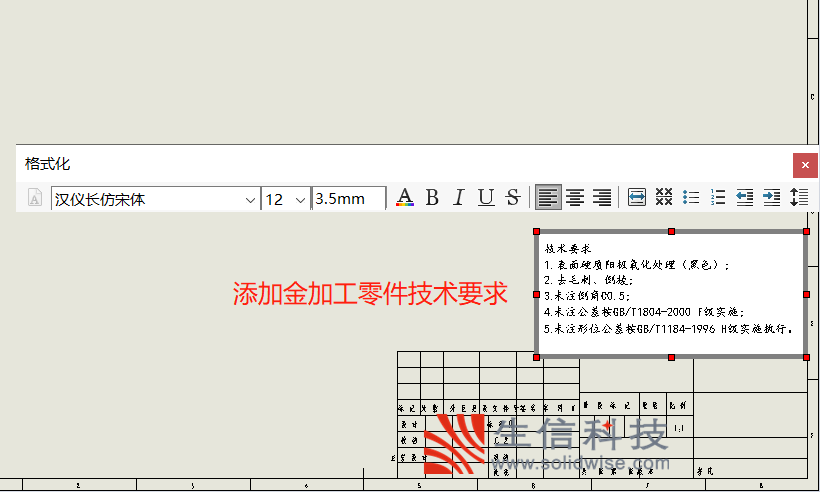Align text right
The height and width of the screenshot is (492, 820).
click(x=602, y=198)
